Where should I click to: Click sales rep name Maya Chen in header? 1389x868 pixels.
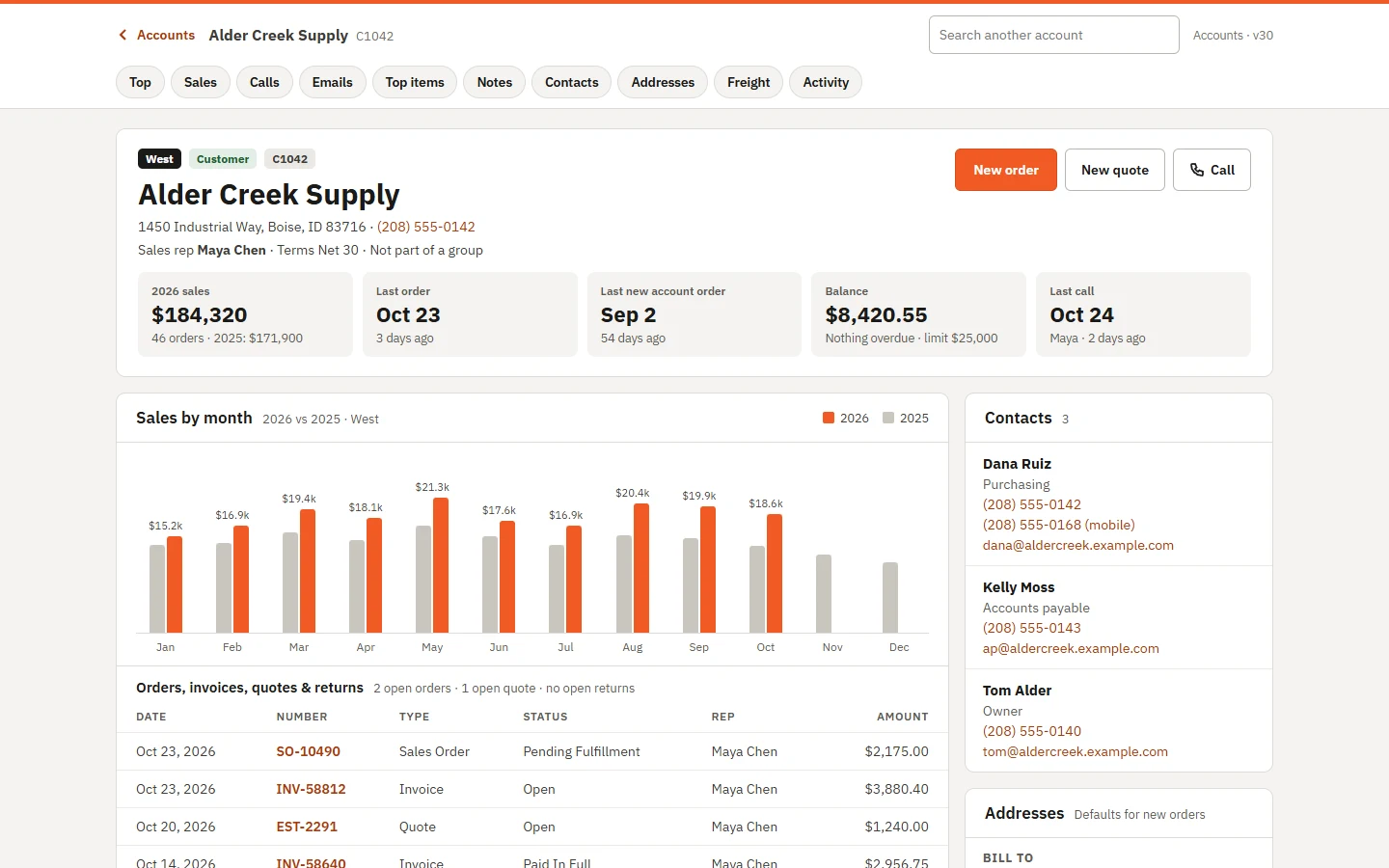pos(231,250)
